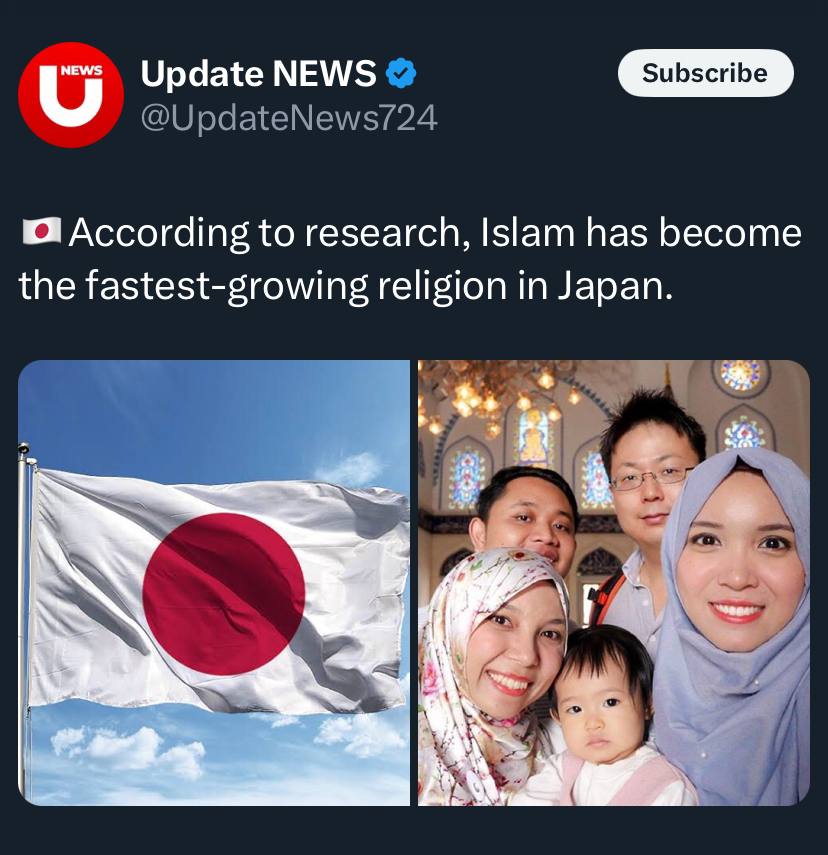Click the red circle on the flag image
This screenshot has width=828, height=855.
click(x=223, y=594)
